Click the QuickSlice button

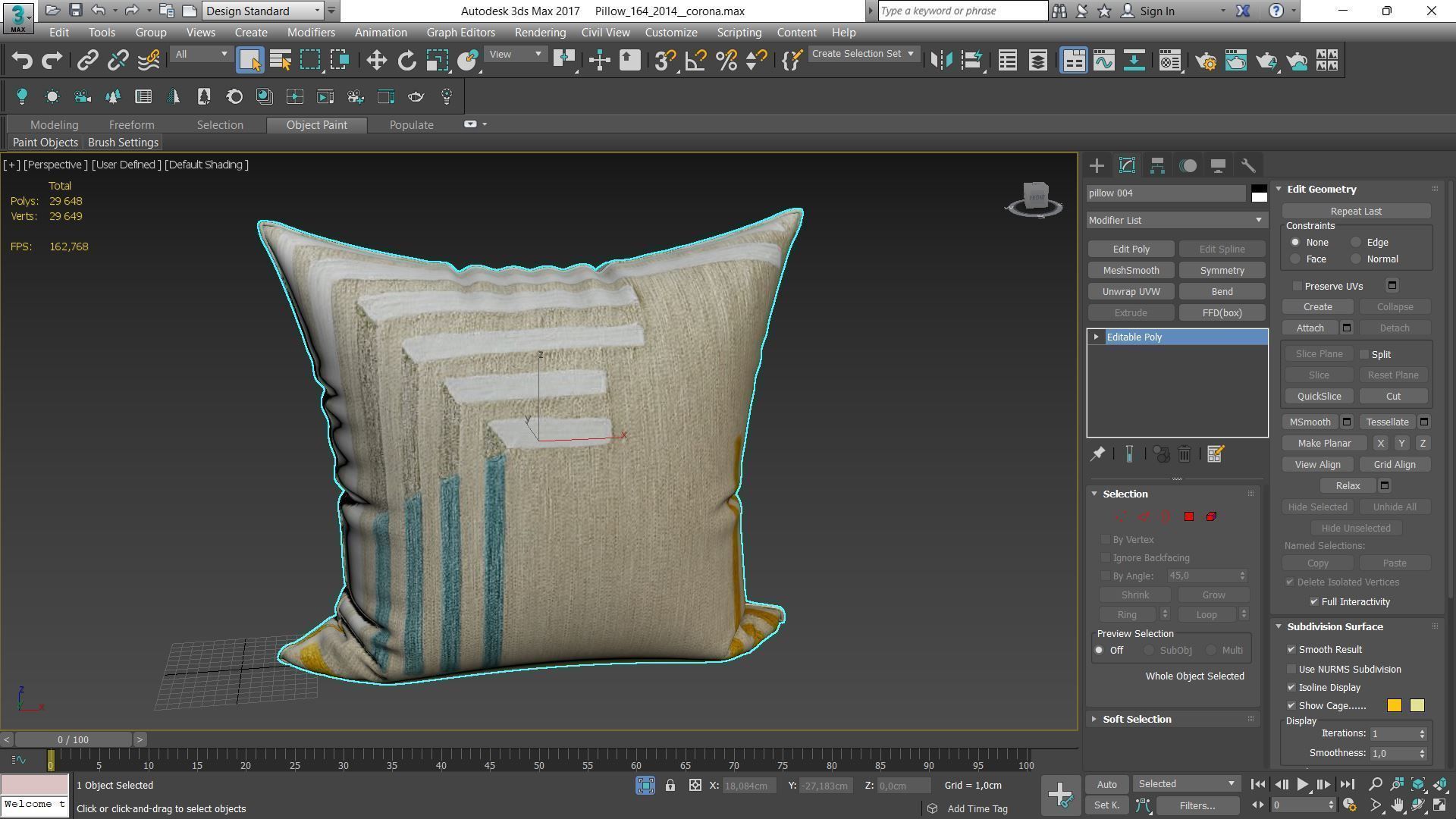point(1319,397)
